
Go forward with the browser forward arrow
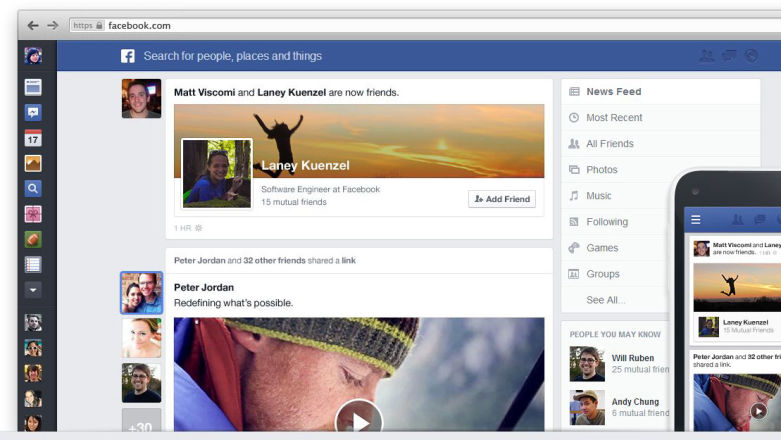pos(53,25)
